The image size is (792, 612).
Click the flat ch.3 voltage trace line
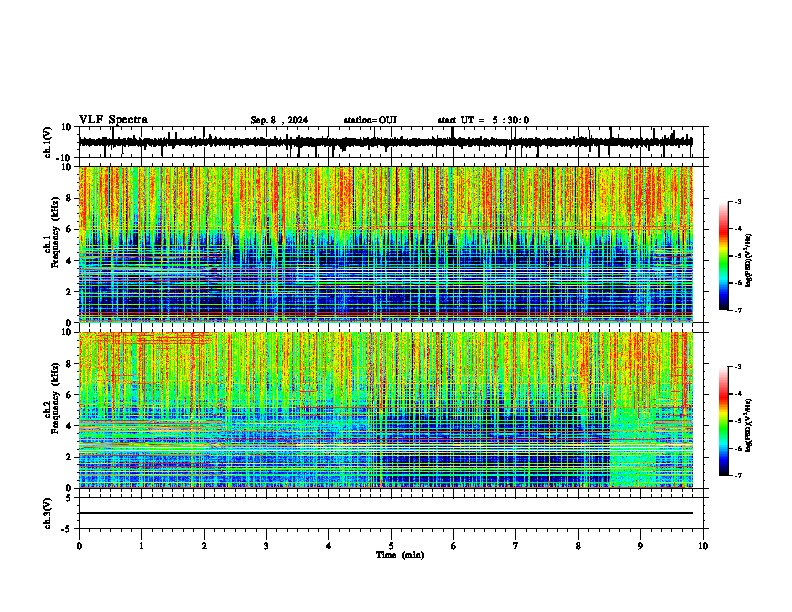[x=386, y=513]
